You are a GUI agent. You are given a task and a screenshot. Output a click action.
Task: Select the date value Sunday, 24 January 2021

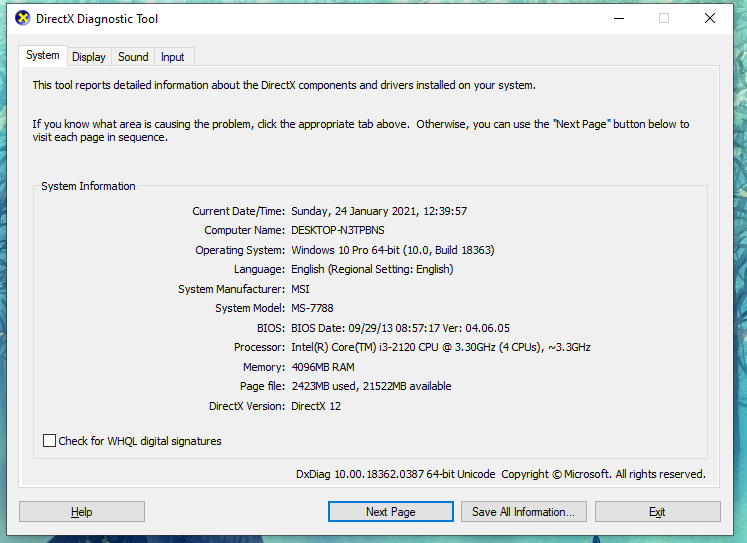point(379,211)
